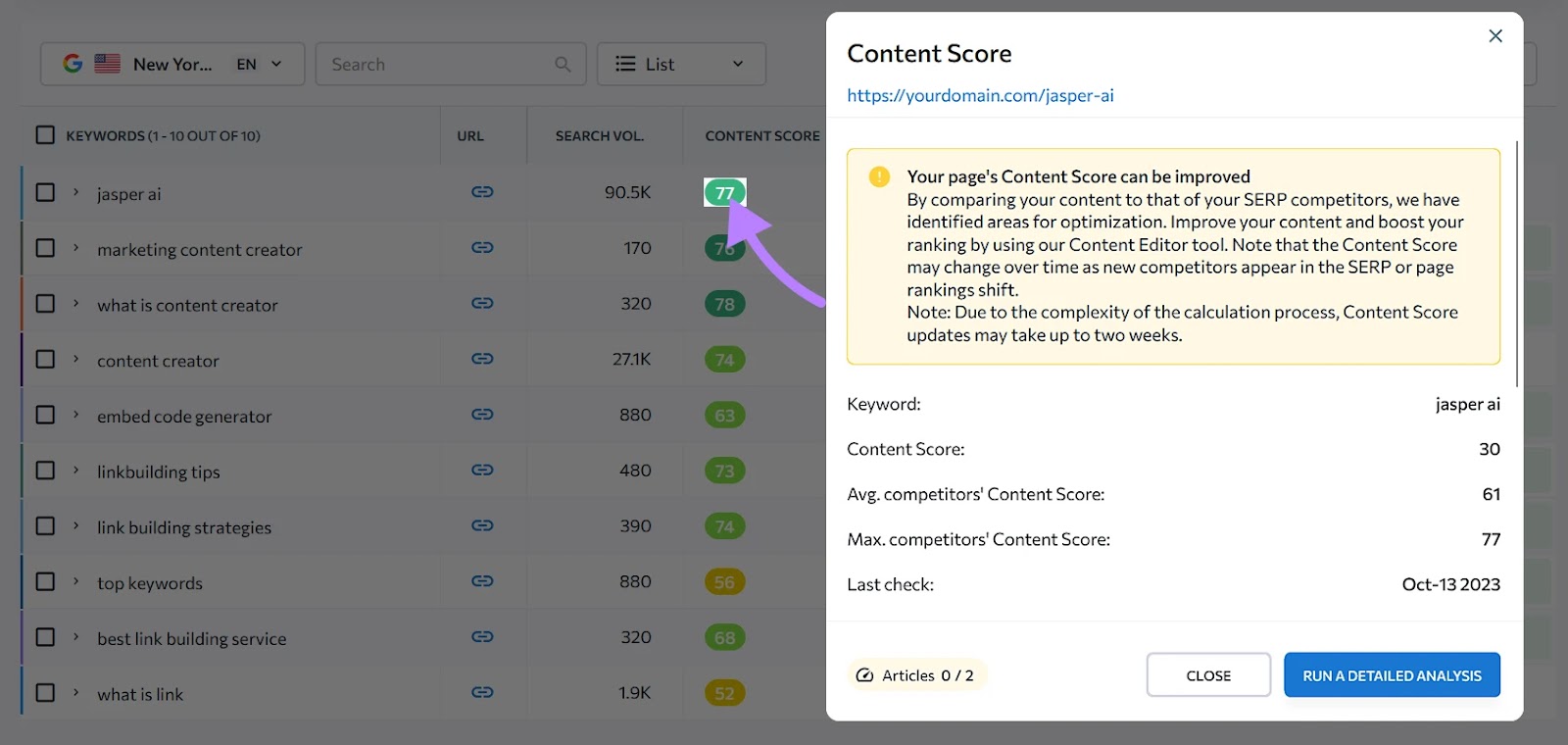Check the best link building service checkbox

[x=45, y=637]
